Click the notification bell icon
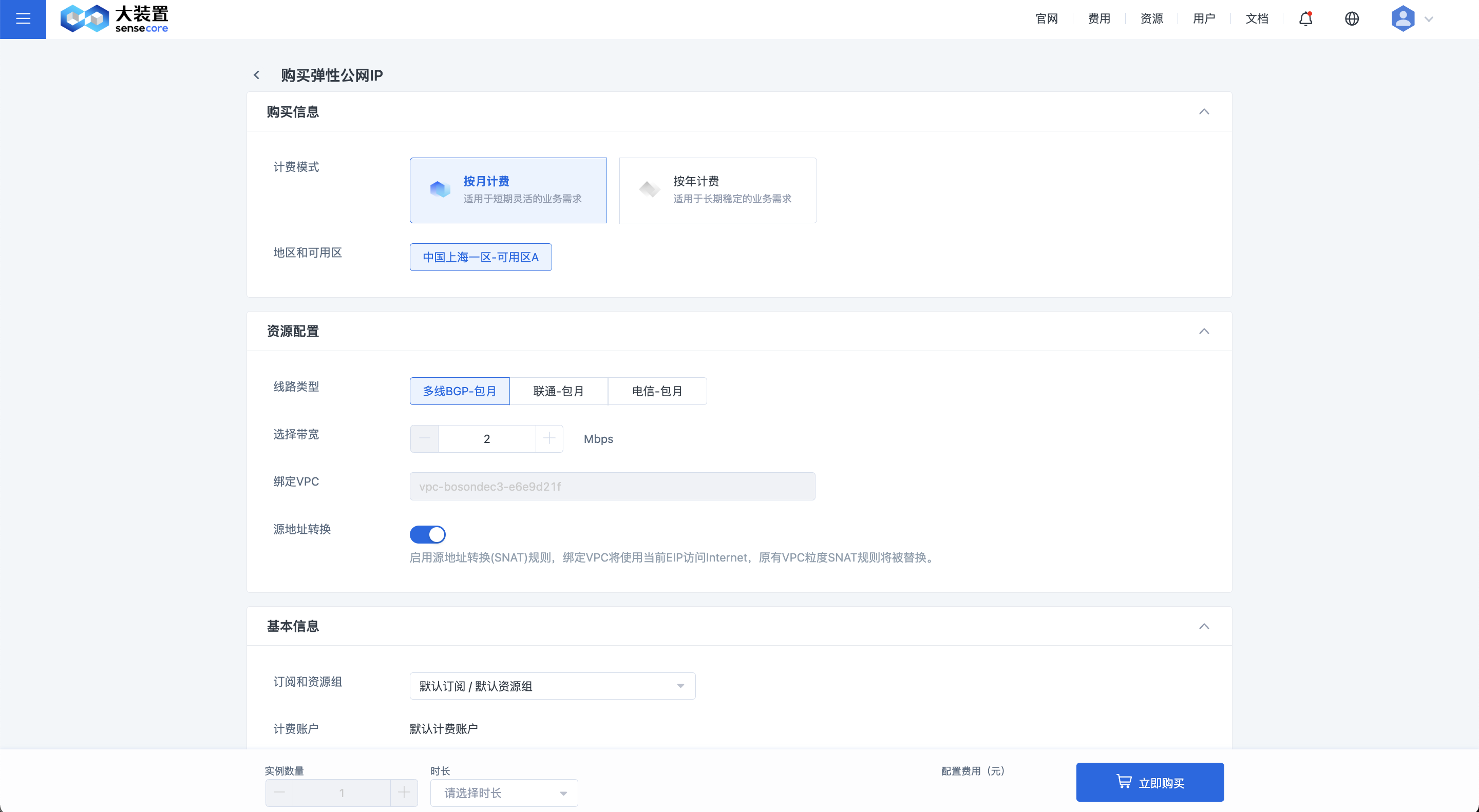This screenshot has height=812, width=1479. 1305,19
